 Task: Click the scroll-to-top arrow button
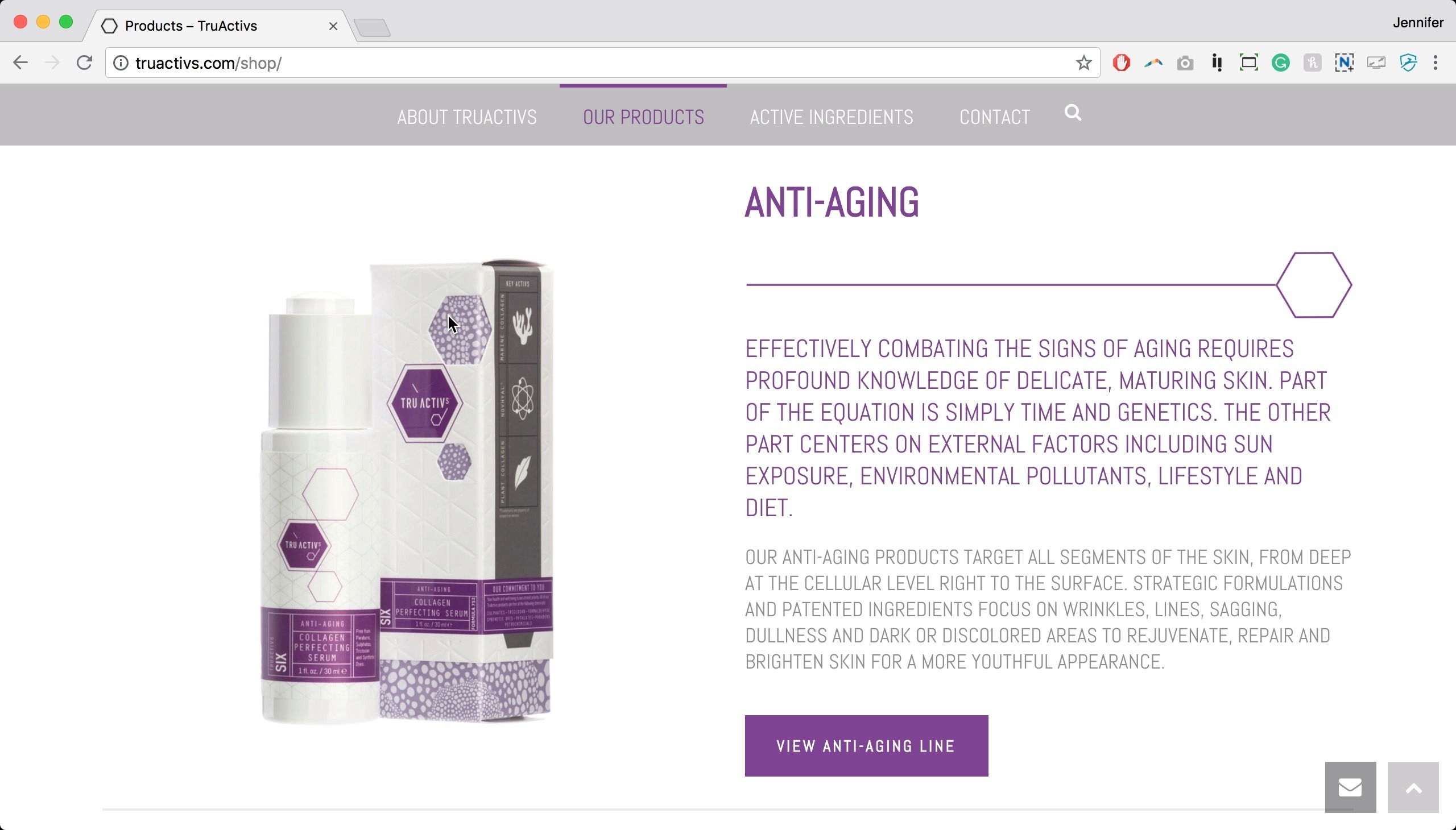pos(1413,787)
